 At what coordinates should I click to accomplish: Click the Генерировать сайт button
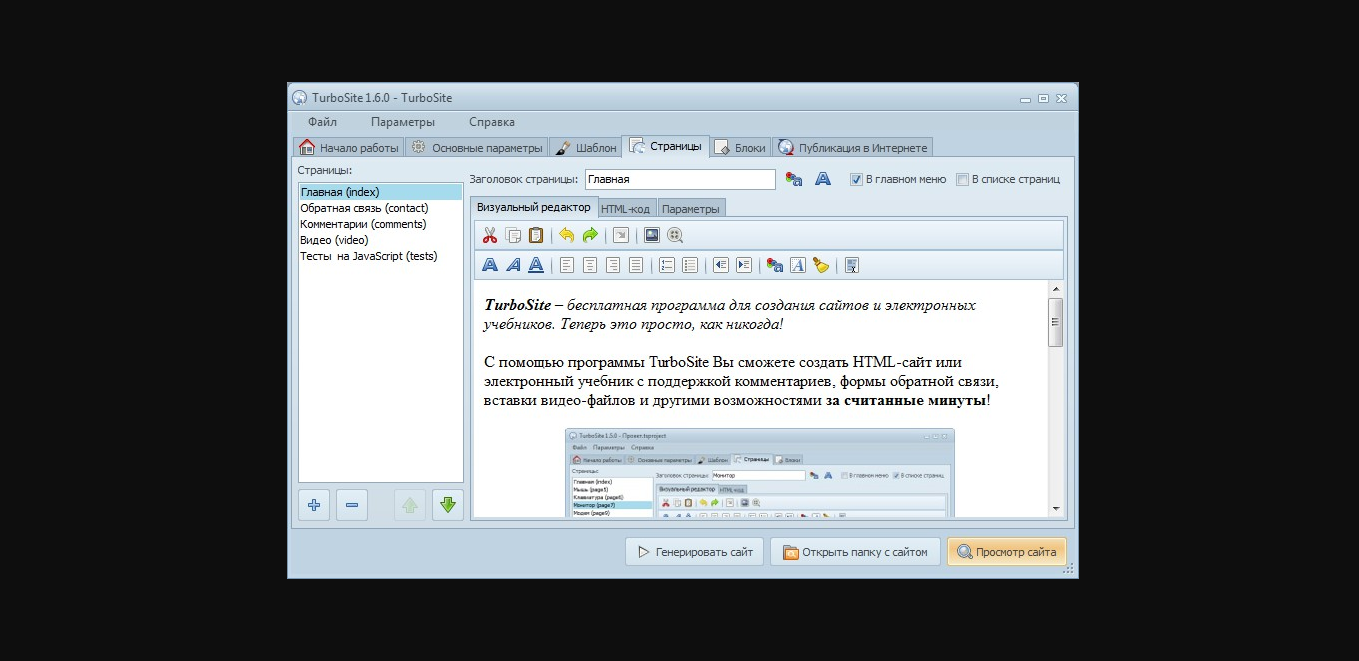[x=694, y=551]
